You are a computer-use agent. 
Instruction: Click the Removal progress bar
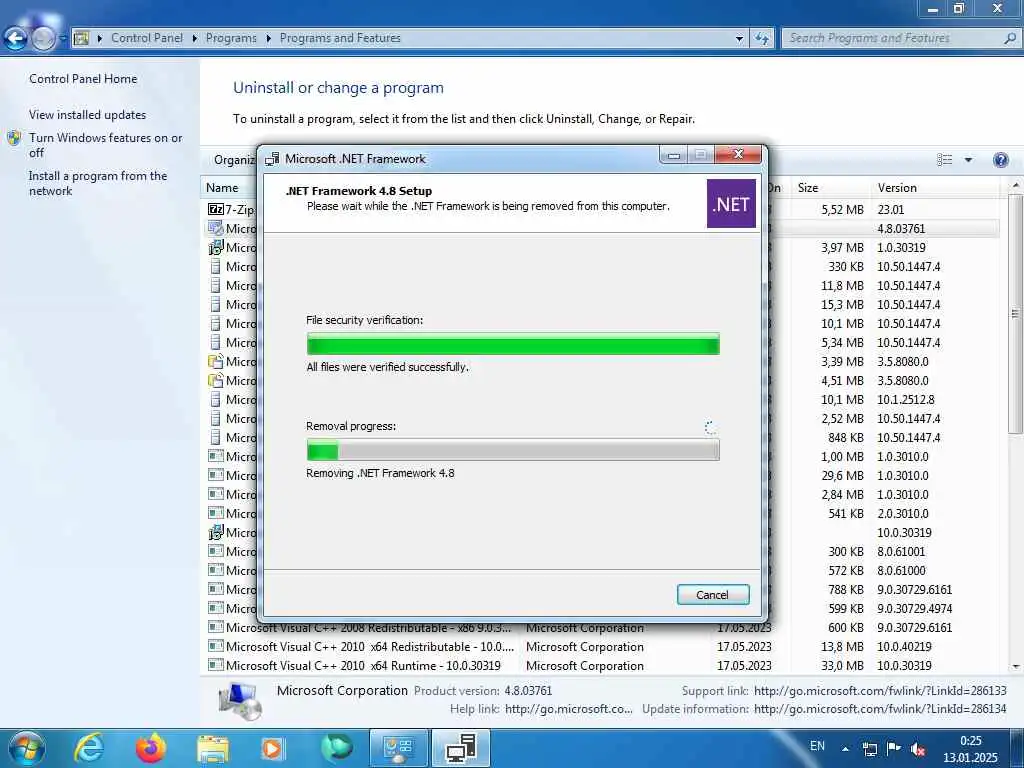[x=513, y=450]
